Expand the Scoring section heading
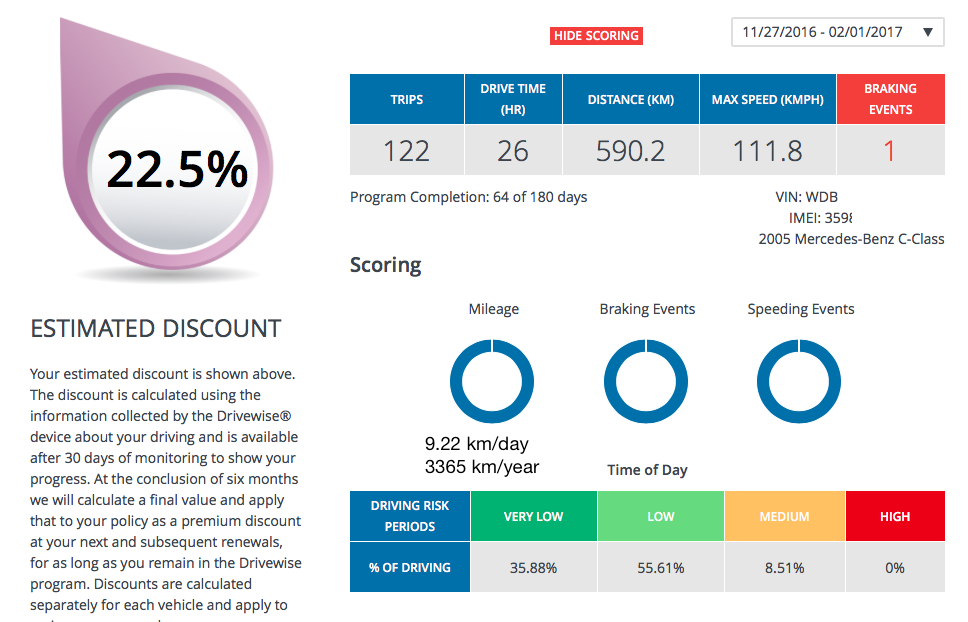Viewport: 968px width, 622px height. click(x=385, y=265)
